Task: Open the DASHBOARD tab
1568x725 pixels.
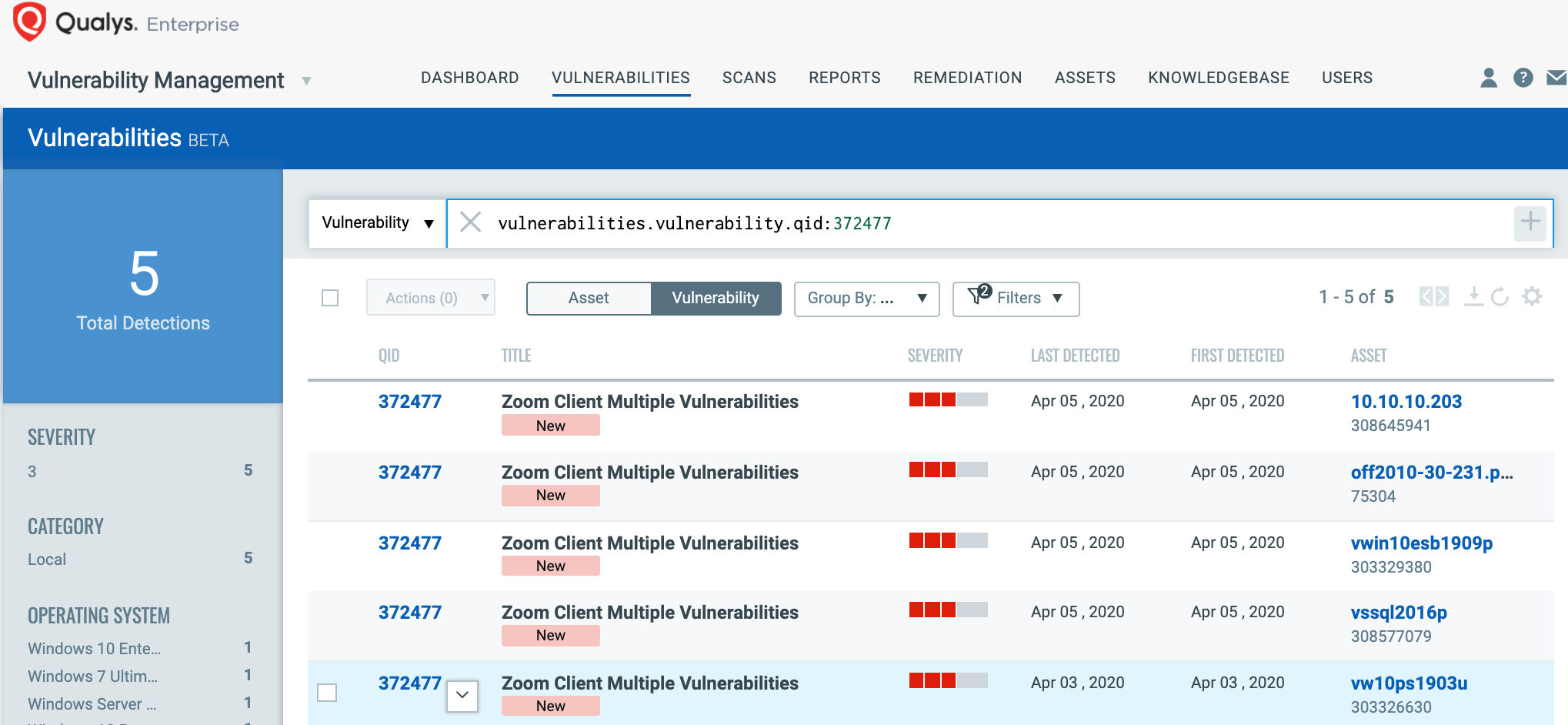Action: click(x=469, y=78)
